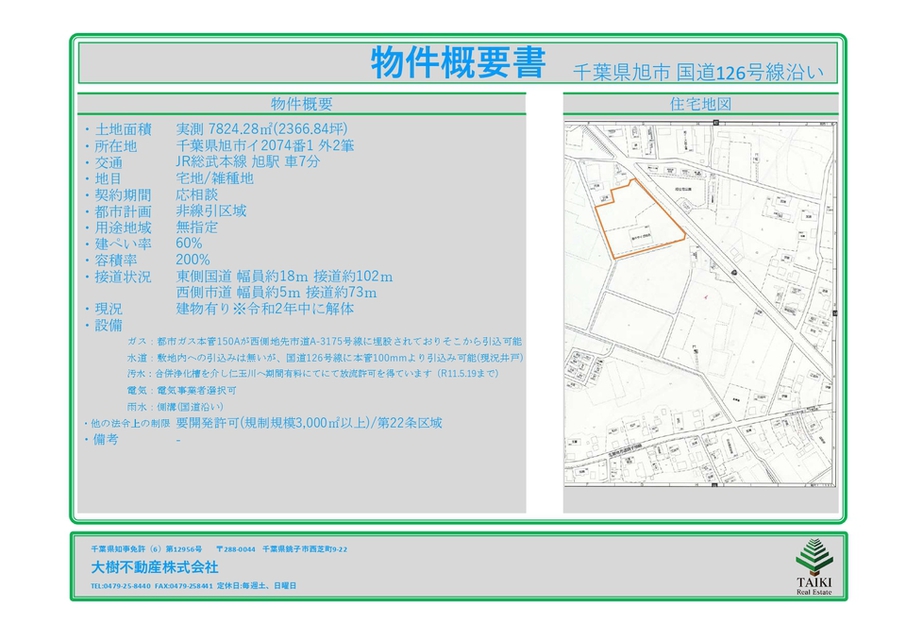Select the 契約期間 label
Image resolution: width=906 pixels, height=640 pixels.
point(123,195)
